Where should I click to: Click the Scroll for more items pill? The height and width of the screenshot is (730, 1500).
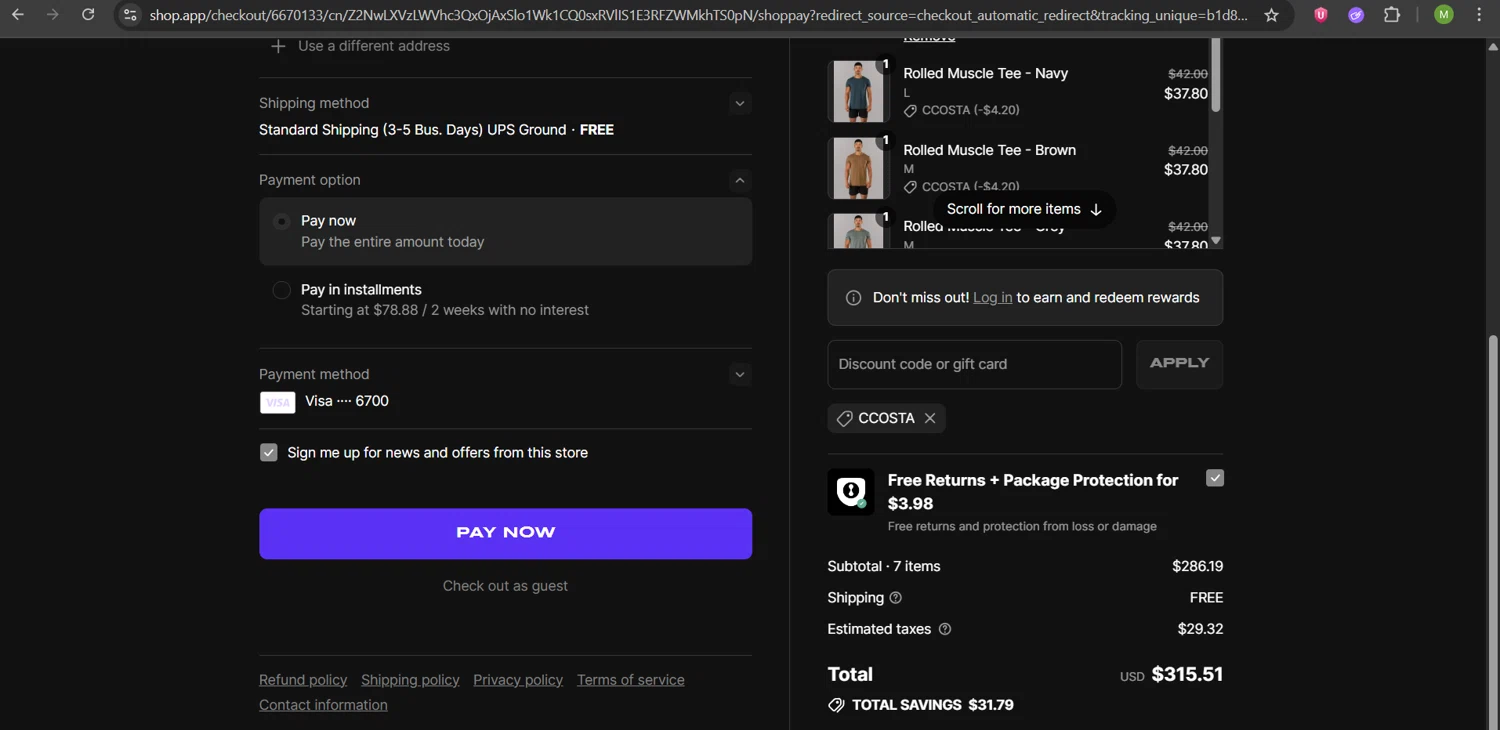(1024, 209)
